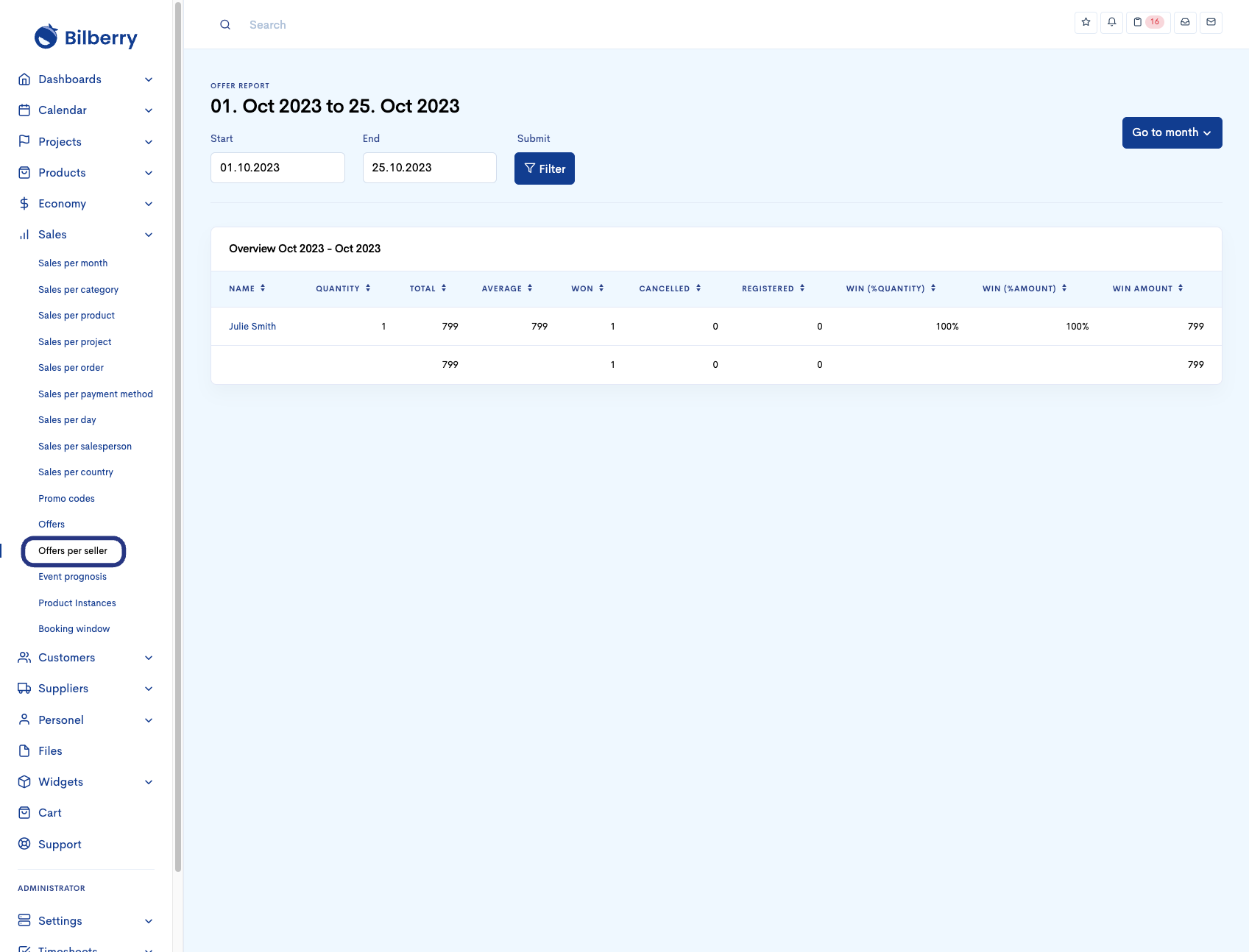Open the notifications bell
This screenshot has height=952, width=1249.
[1111, 22]
